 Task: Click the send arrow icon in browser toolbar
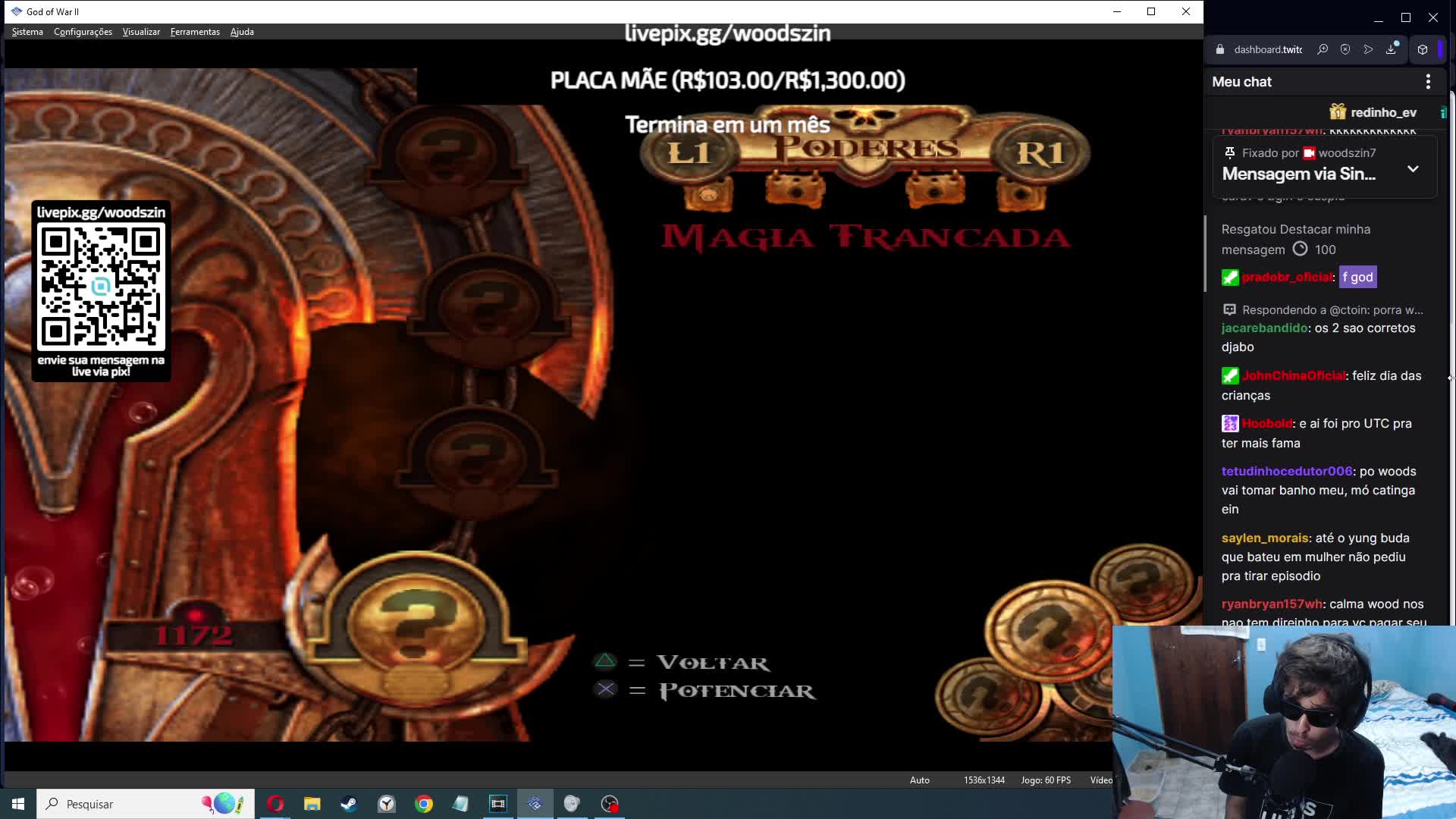click(x=1368, y=49)
